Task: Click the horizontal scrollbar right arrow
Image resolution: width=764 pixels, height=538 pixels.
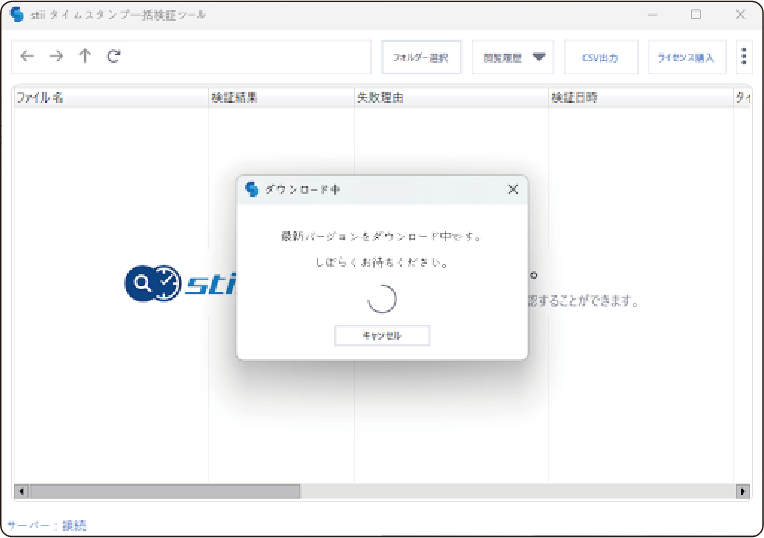Action: pyautogui.click(x=743, y=492)
